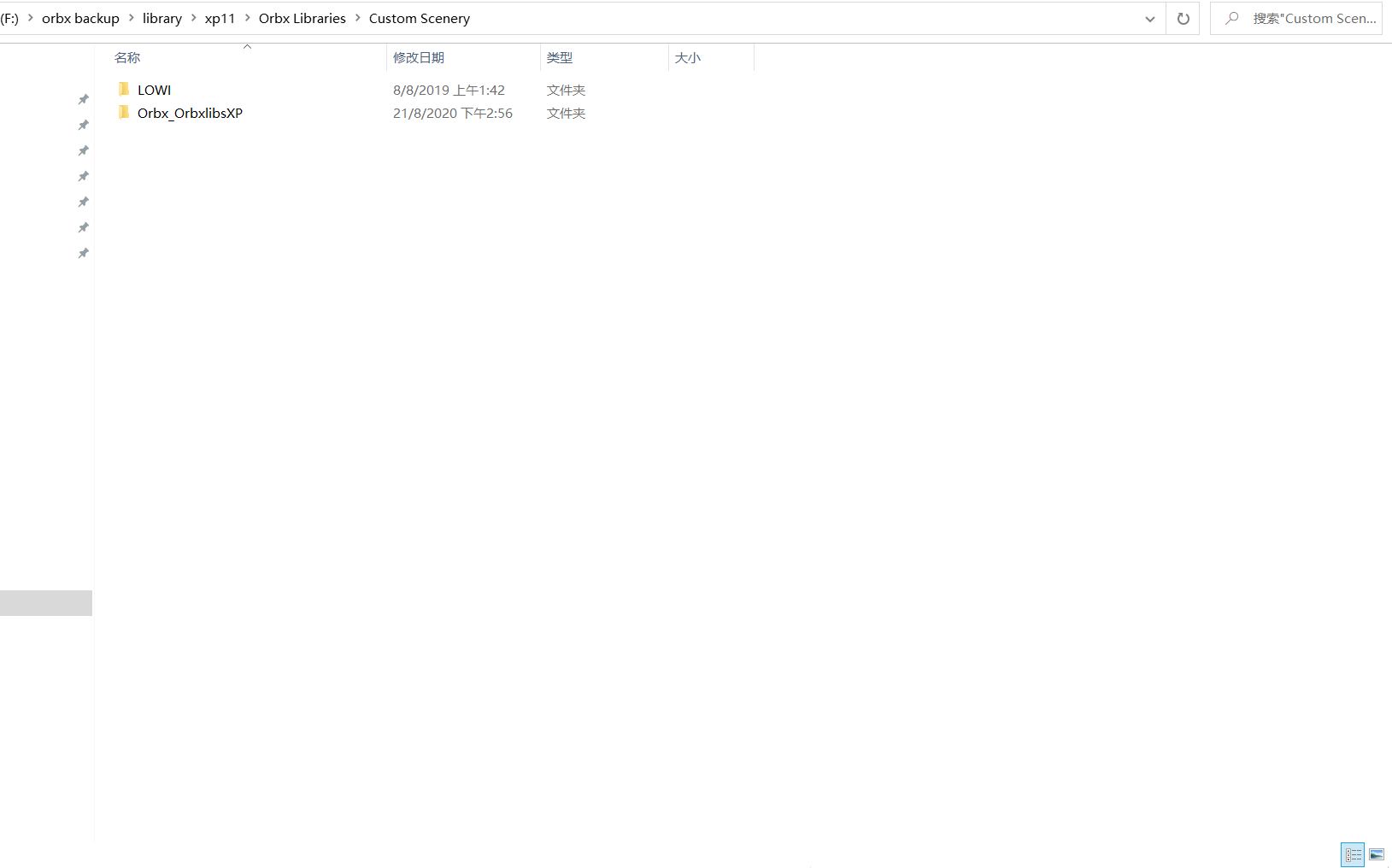The width and height of the screenshot is (1392, 868).
Task: Click the refresh button in address bar
Action: pos(1183,19)
